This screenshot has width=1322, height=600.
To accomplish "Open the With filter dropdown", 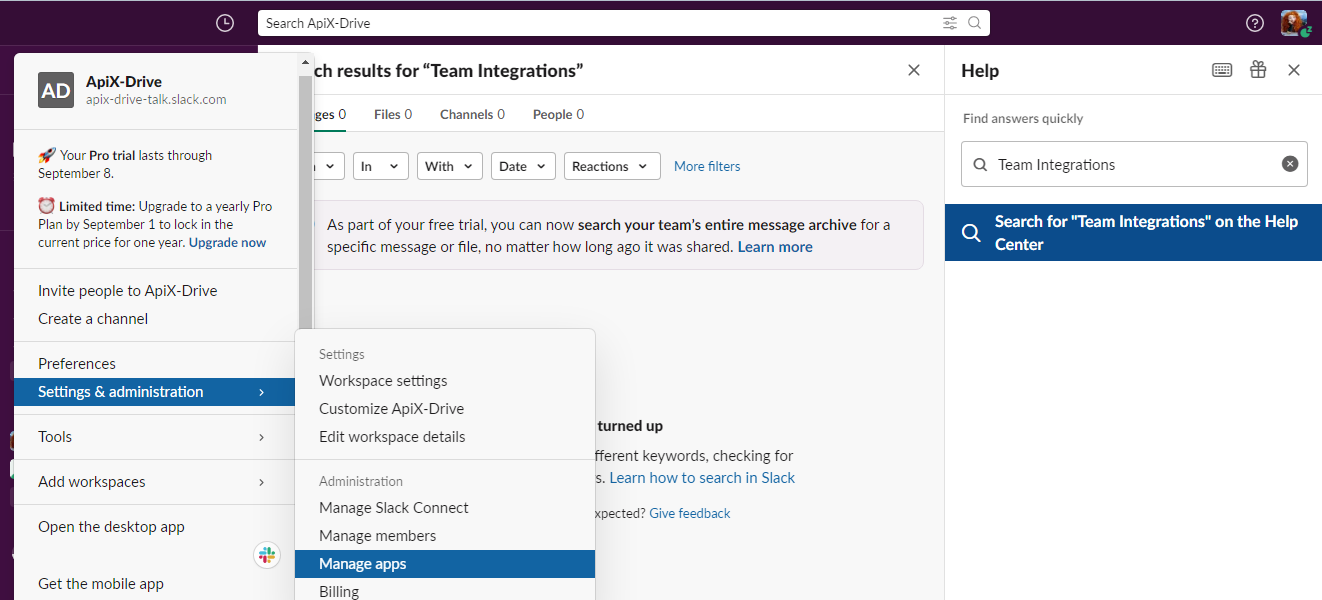I will coord(450,166).
